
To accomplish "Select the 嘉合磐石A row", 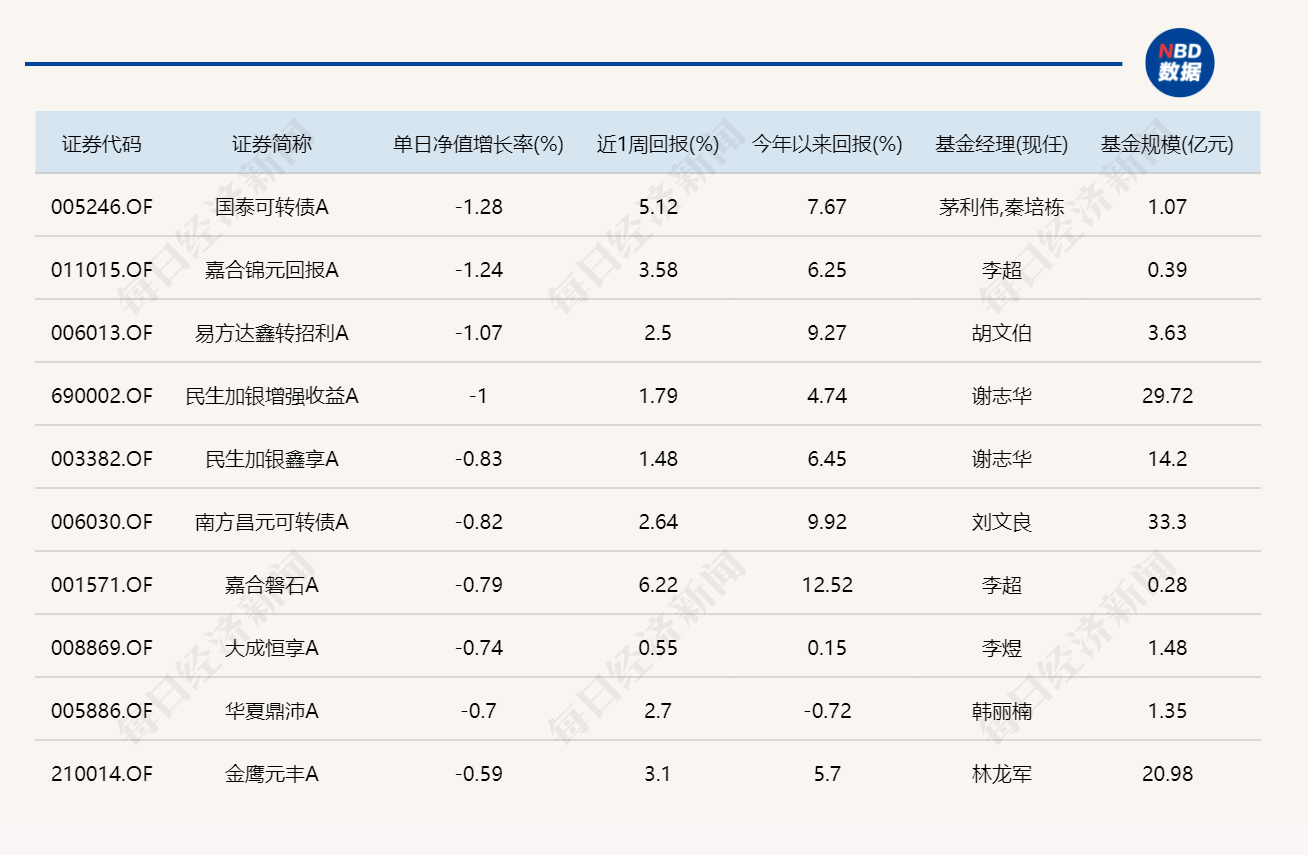I will tap(272, 585).
